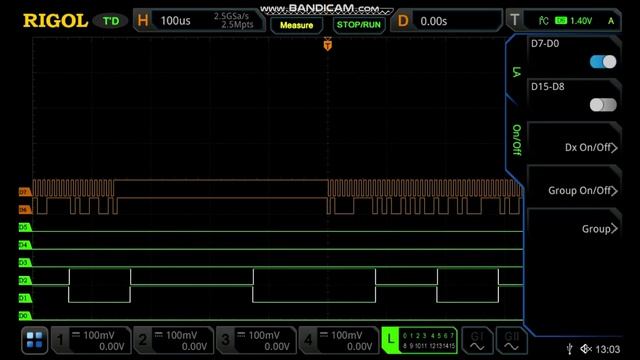Tap the trigger position marker
Image resolution: width=640 pixels, height=360 pixels.
(327, 44)
